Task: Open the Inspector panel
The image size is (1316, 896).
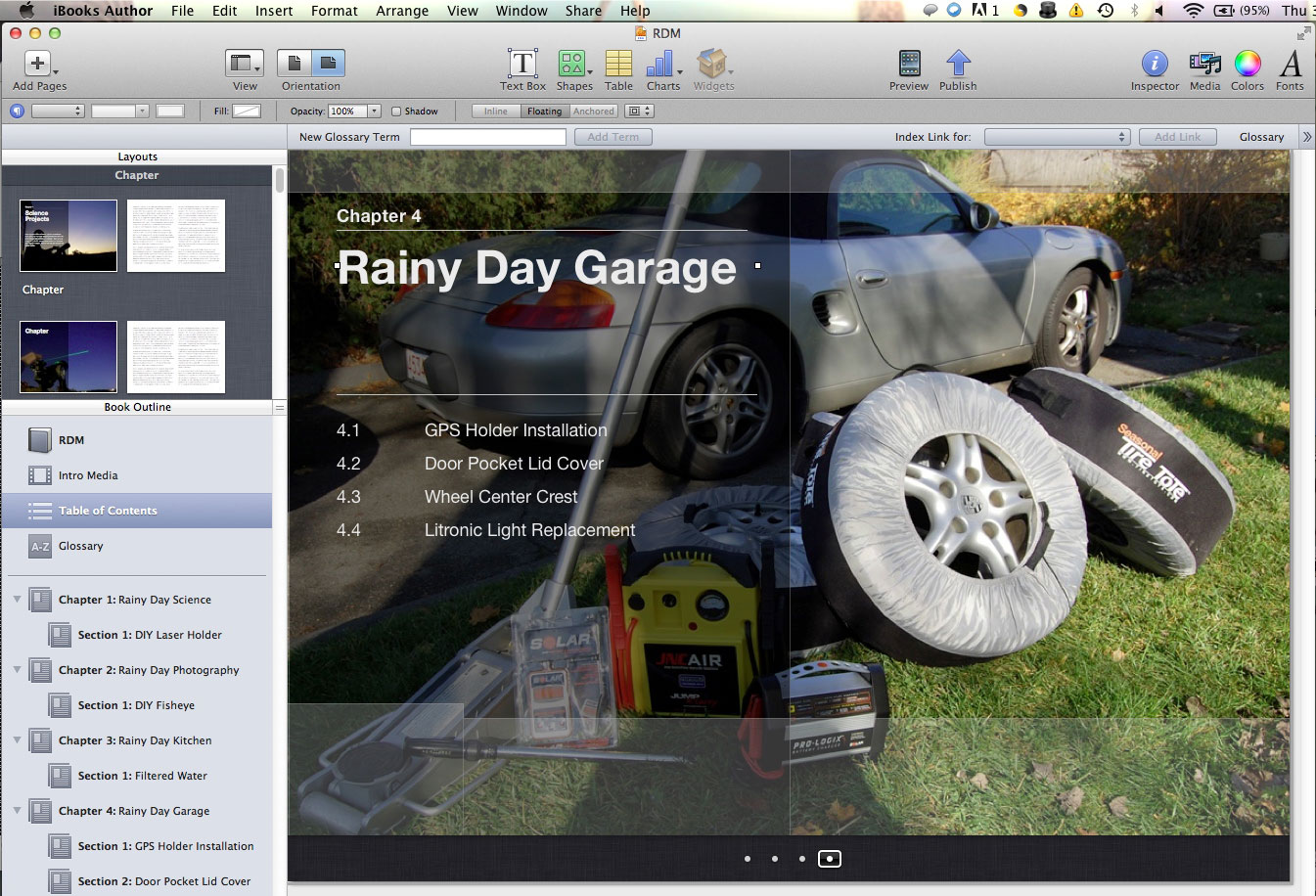Action: point(1155,64)
